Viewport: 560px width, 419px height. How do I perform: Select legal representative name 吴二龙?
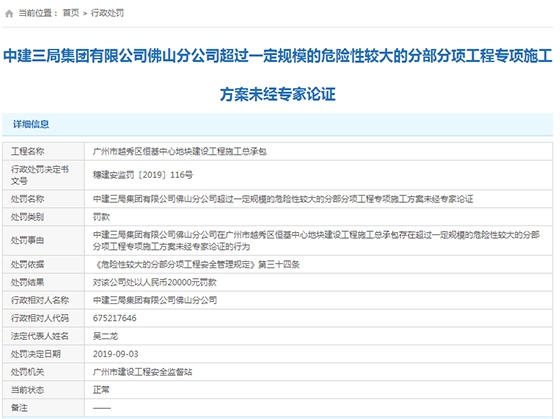coord(105,336)
